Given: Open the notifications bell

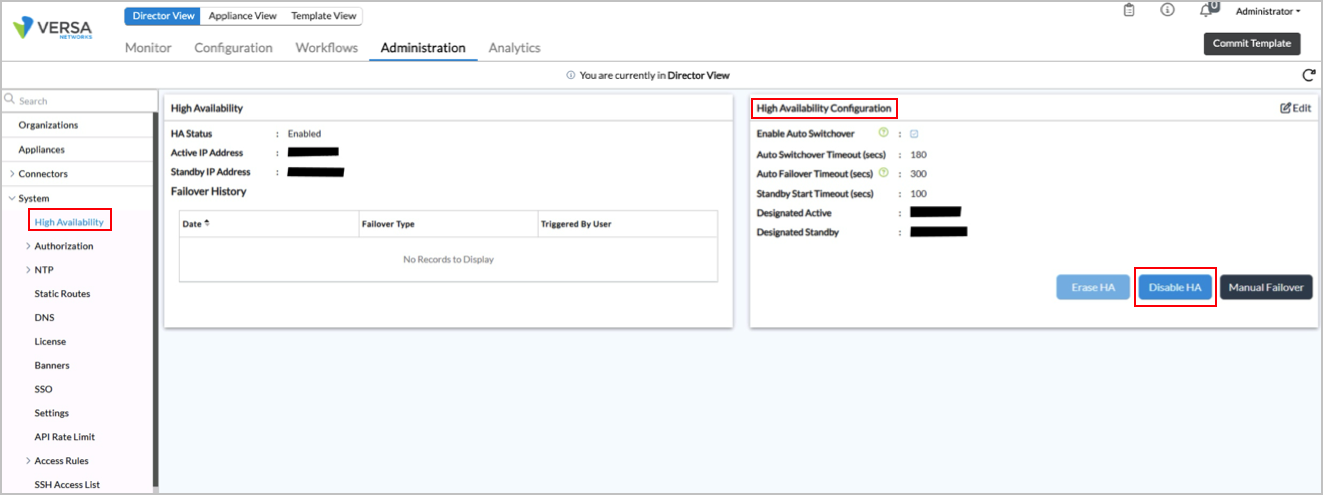Looking at the screenshot, I should 1206,11.
